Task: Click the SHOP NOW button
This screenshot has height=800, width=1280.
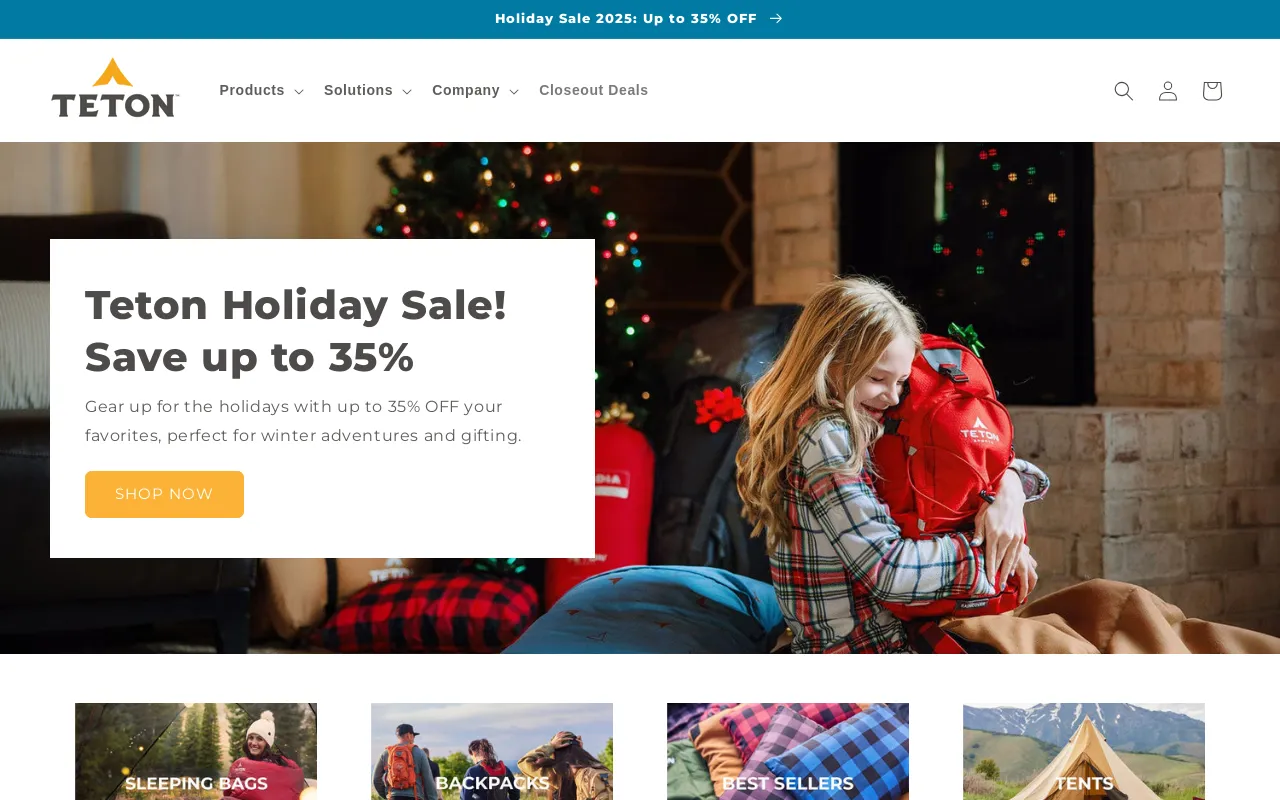Action: pos(164,494)
